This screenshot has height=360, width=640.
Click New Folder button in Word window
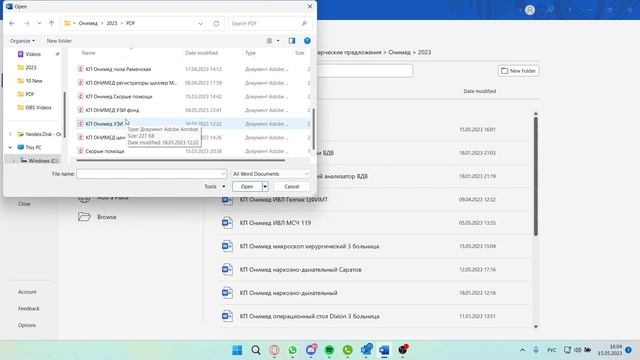coord(518,71)
